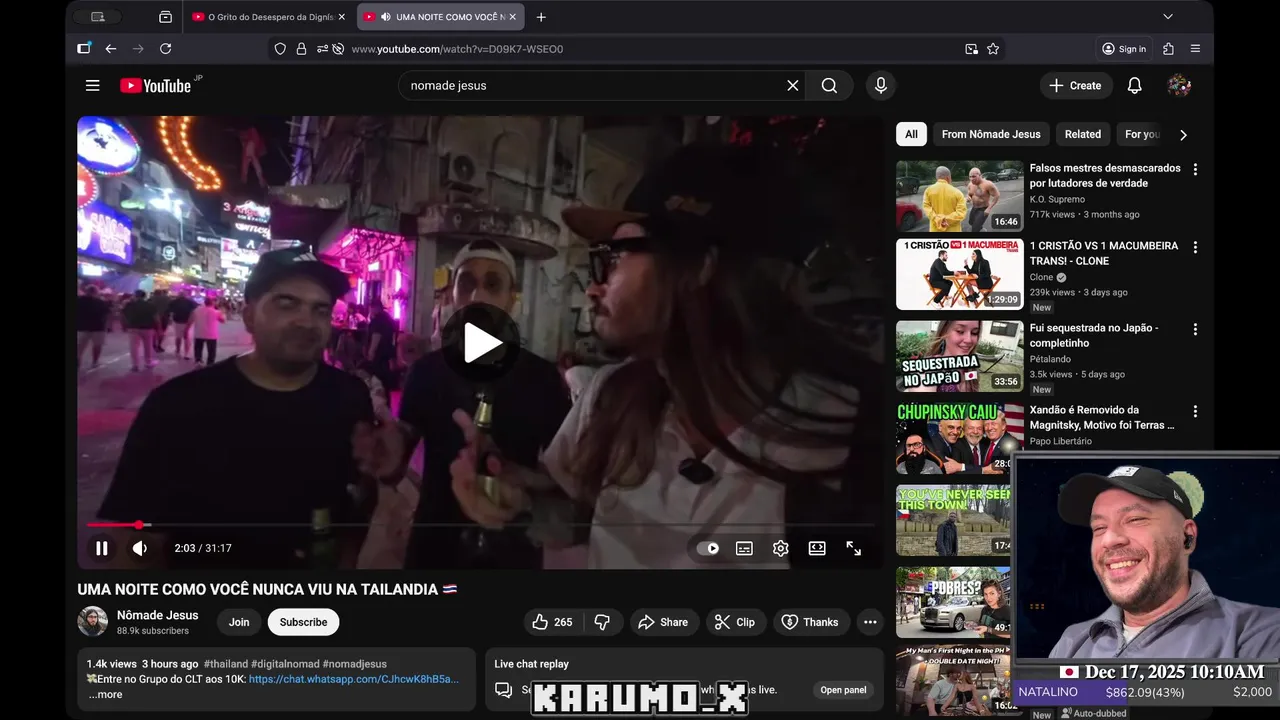
Task: Go back in browser history
Action: click(111, 49)
